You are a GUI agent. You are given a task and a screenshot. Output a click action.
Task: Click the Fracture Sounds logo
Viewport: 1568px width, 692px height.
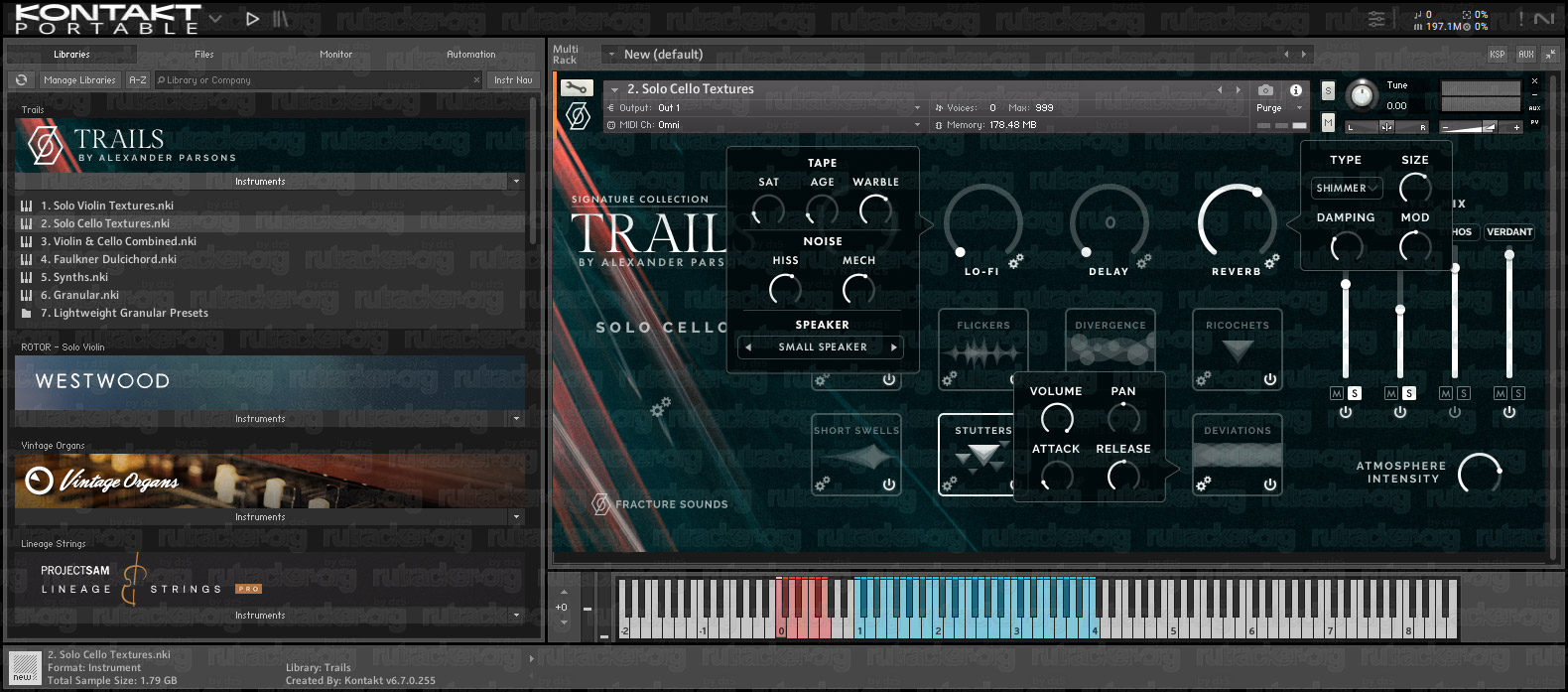coord(661,504)
